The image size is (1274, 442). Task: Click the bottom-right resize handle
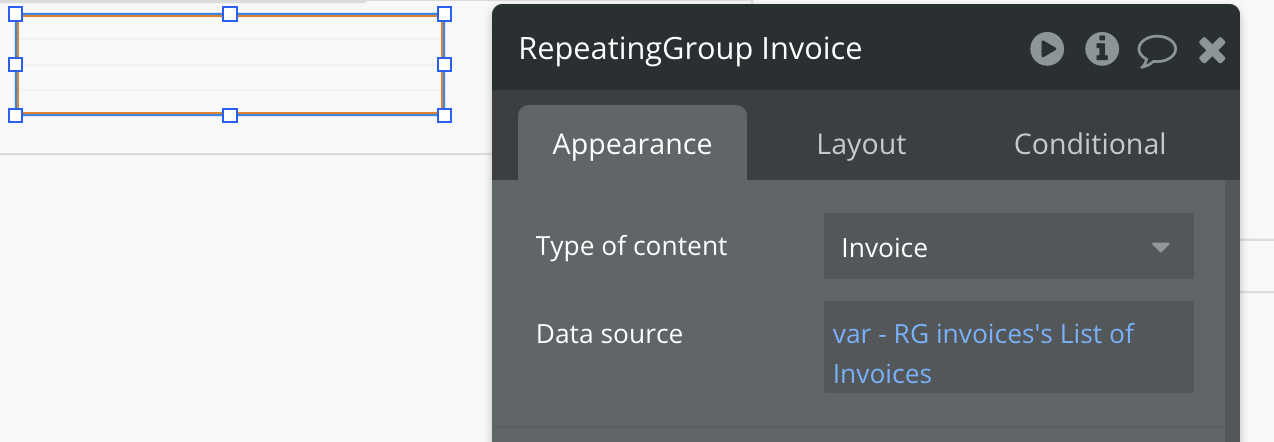coord(445,115)
